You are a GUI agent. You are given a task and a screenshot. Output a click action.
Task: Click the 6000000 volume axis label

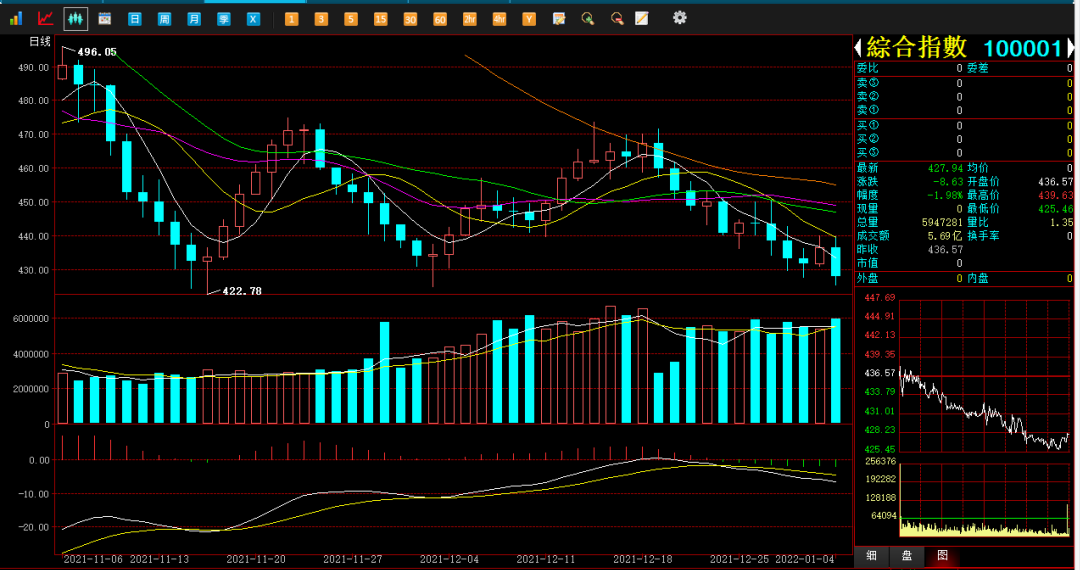click(x=31, y=319)
